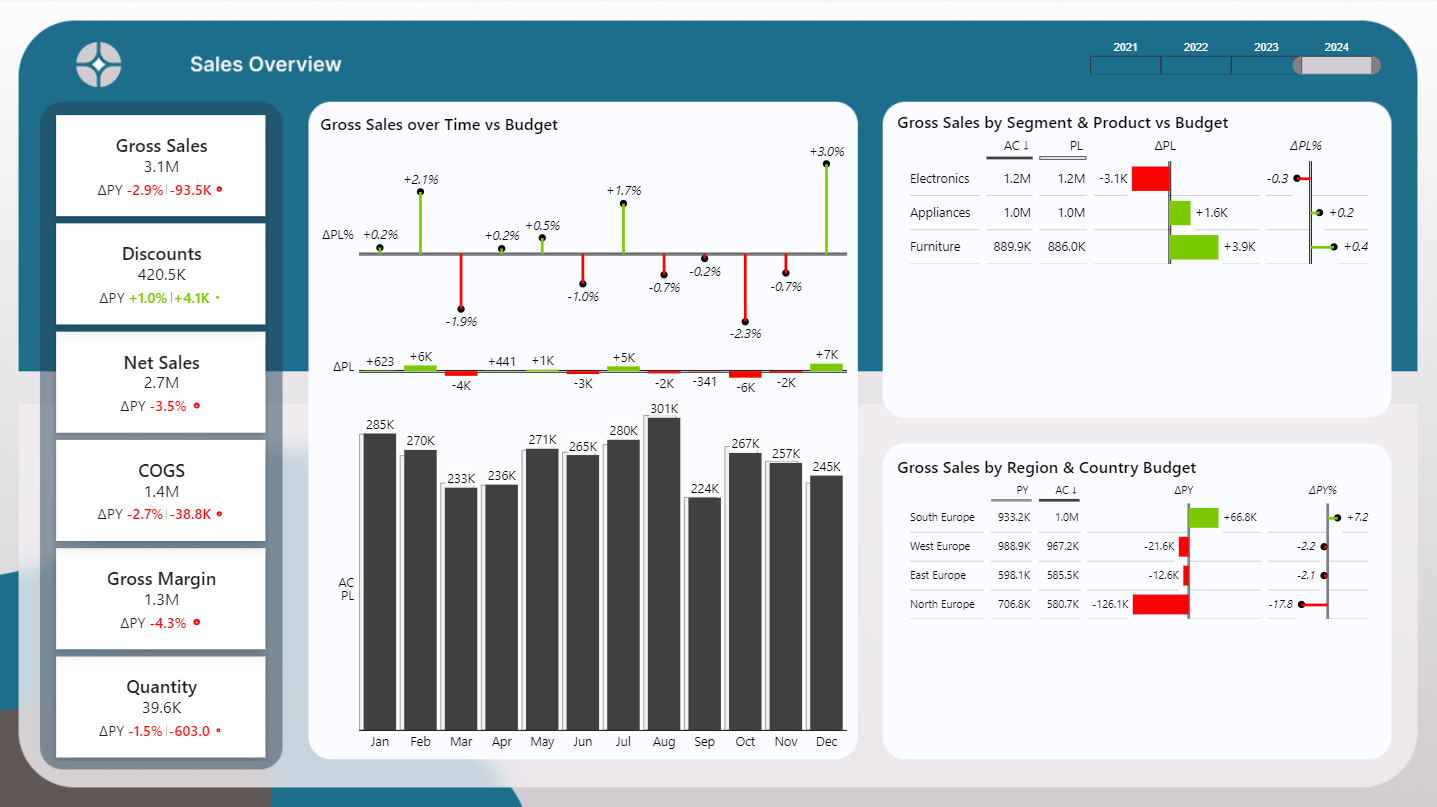Select the March 233K bar
The height and width of the screenshot is (807, 1437).
[x=461, y=609]
